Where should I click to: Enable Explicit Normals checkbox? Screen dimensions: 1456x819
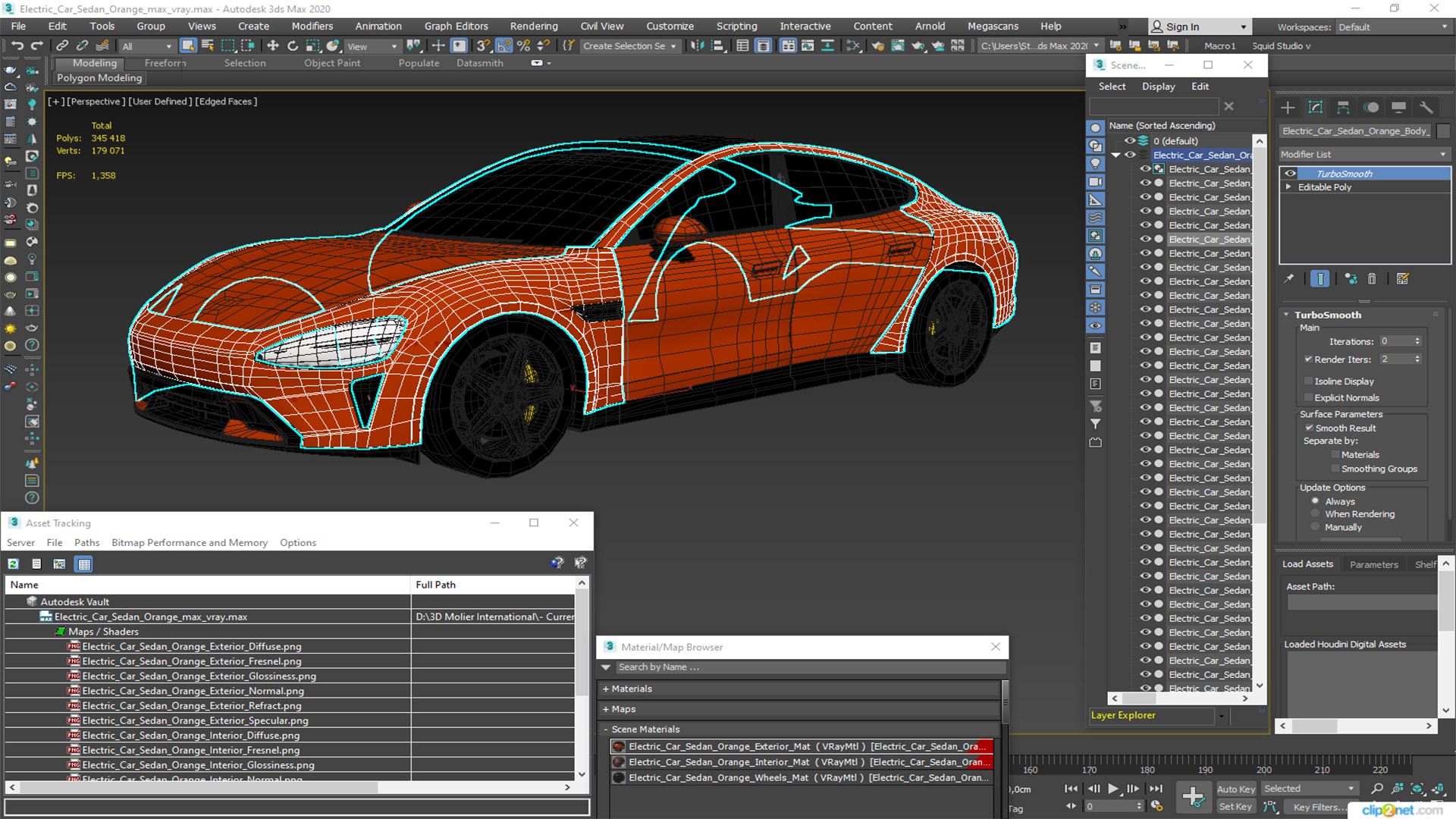[x=1308, y=397]
